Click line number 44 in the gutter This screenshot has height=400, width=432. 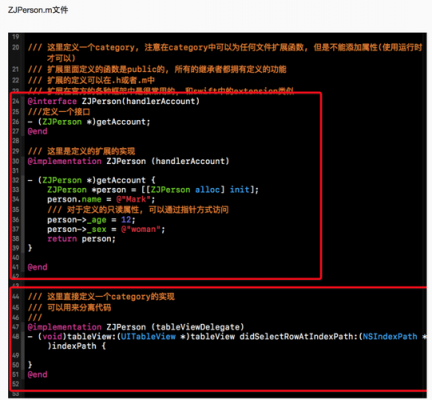16,297
